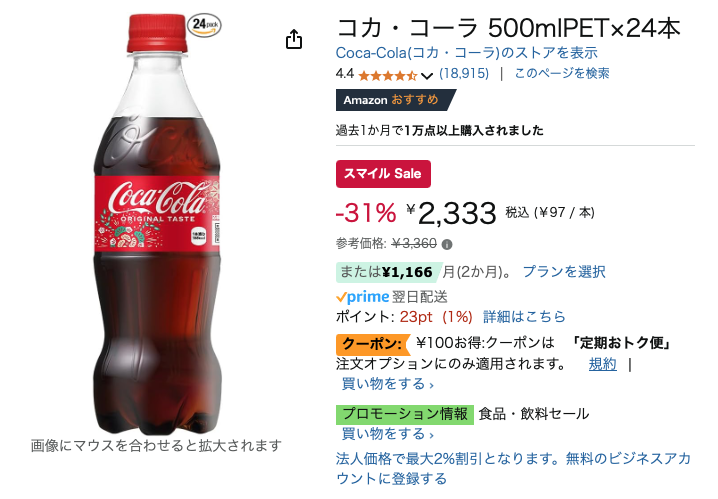Expand 買い物をする under coupon
Image resolution: width=718 pixels, height=499 pixels.
click(x=387, y=384)
